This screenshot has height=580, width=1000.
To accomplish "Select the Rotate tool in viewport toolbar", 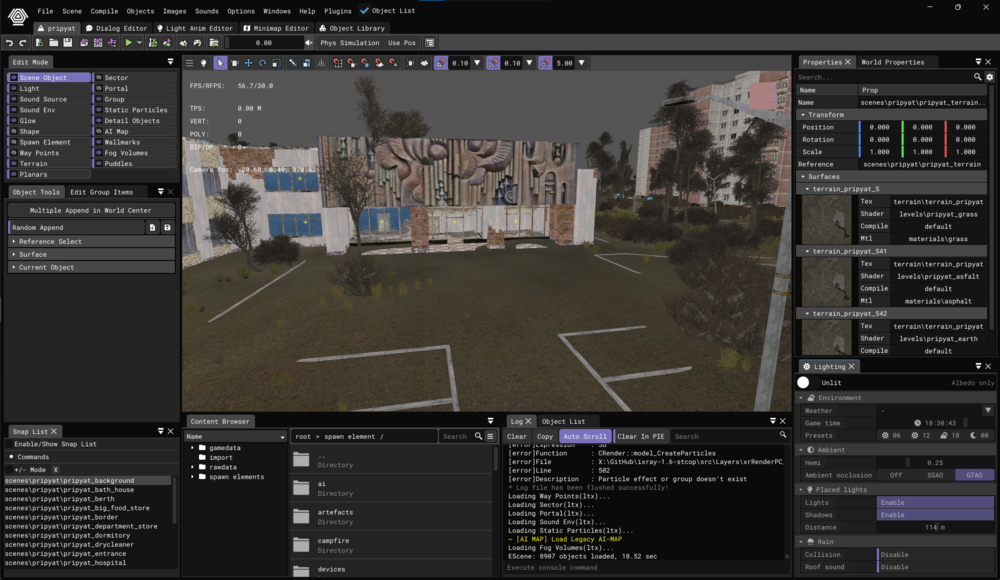I will (x=262, y=63).
